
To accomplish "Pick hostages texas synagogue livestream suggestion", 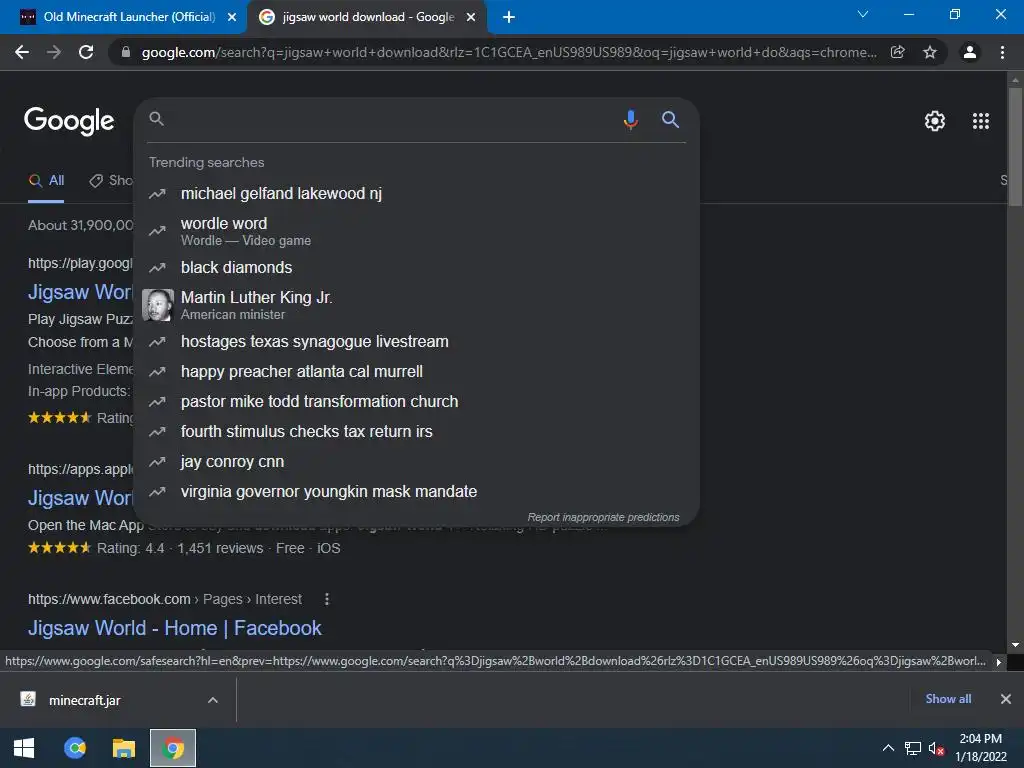I will tap(416, 342).
